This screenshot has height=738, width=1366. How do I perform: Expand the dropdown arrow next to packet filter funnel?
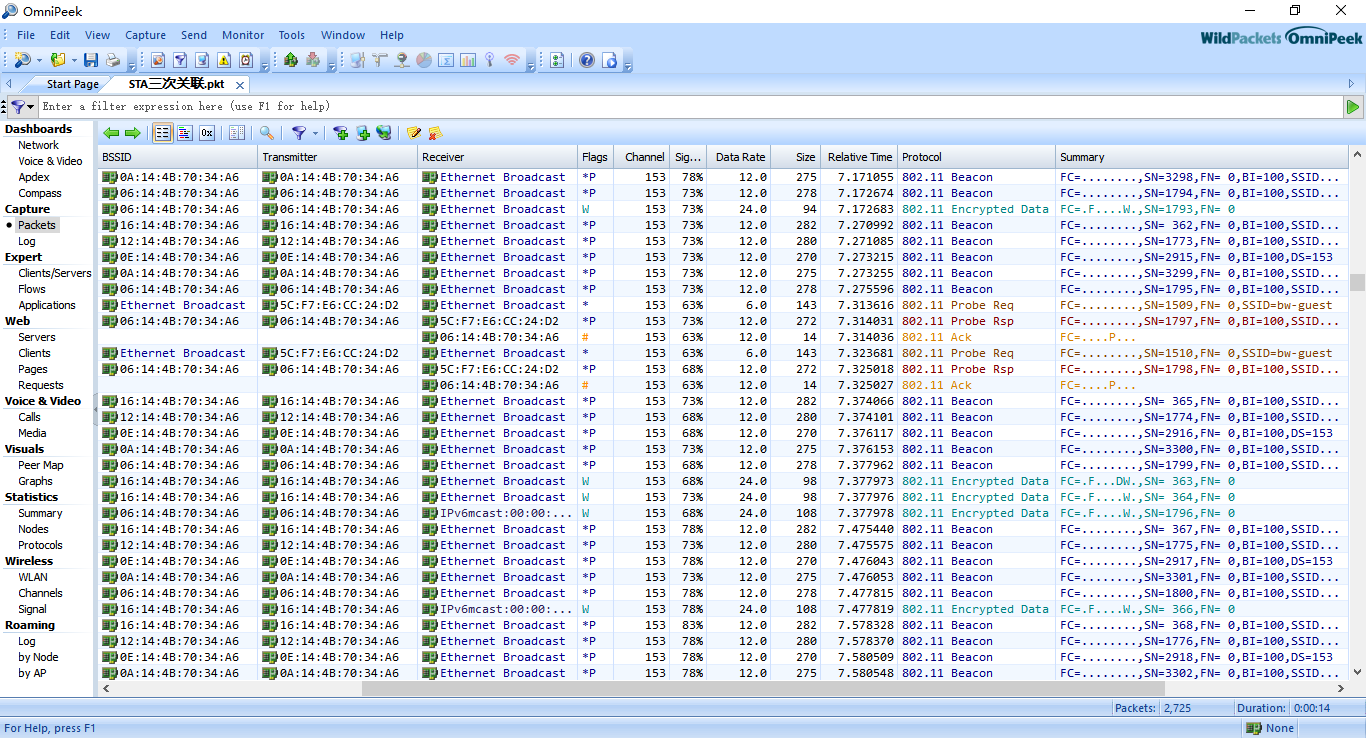point(315,133)
